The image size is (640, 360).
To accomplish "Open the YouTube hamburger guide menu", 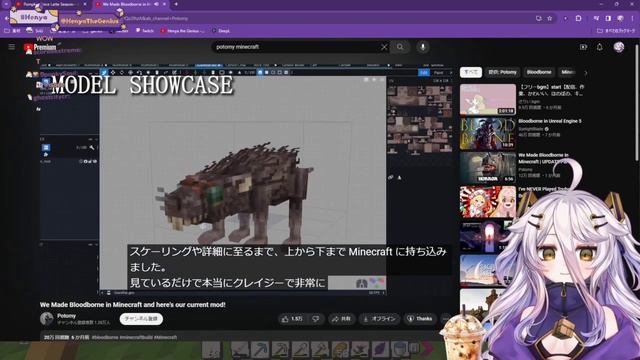I will (11, 47).
